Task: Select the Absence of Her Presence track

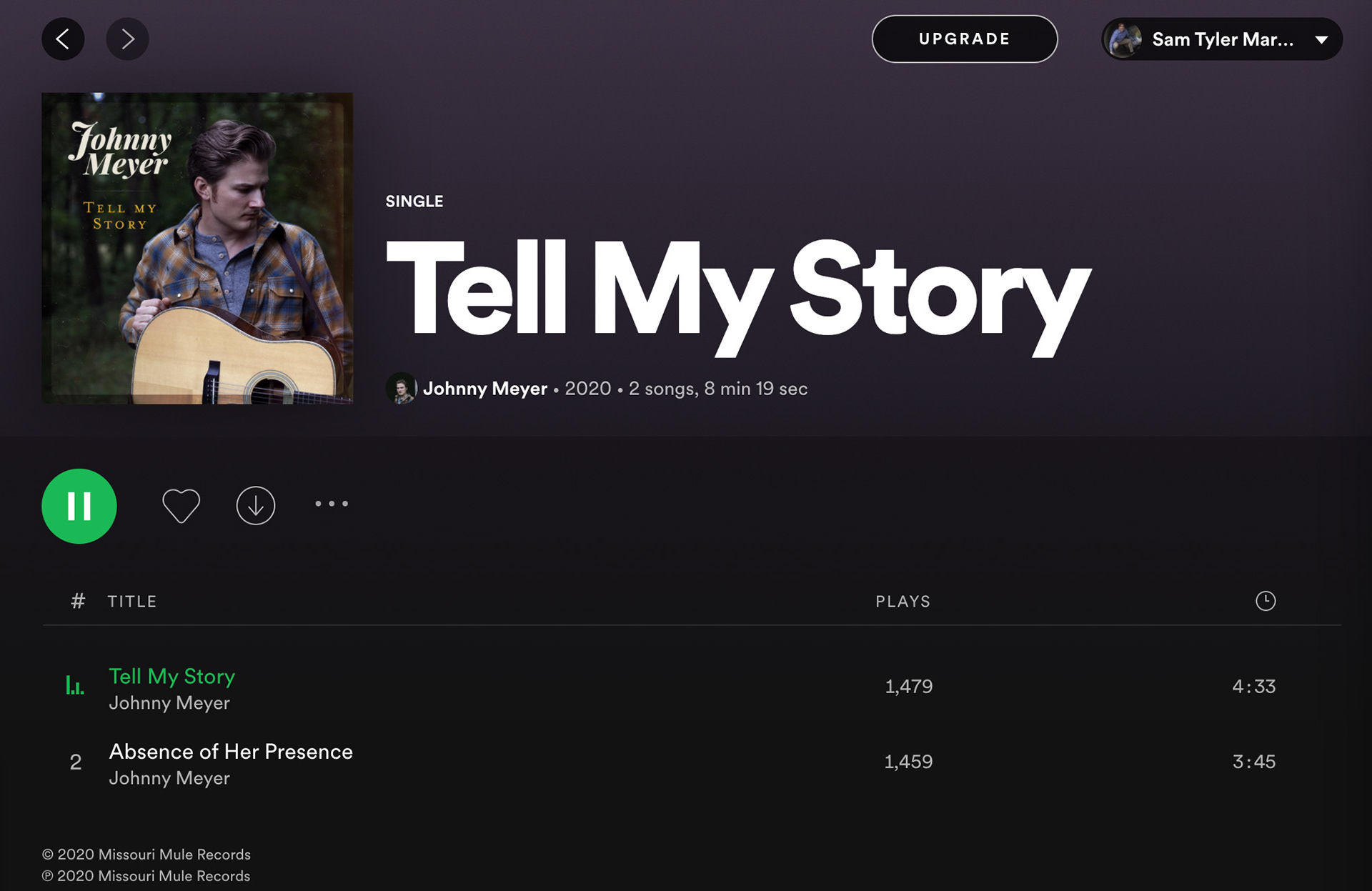Action: coord(231,752)
